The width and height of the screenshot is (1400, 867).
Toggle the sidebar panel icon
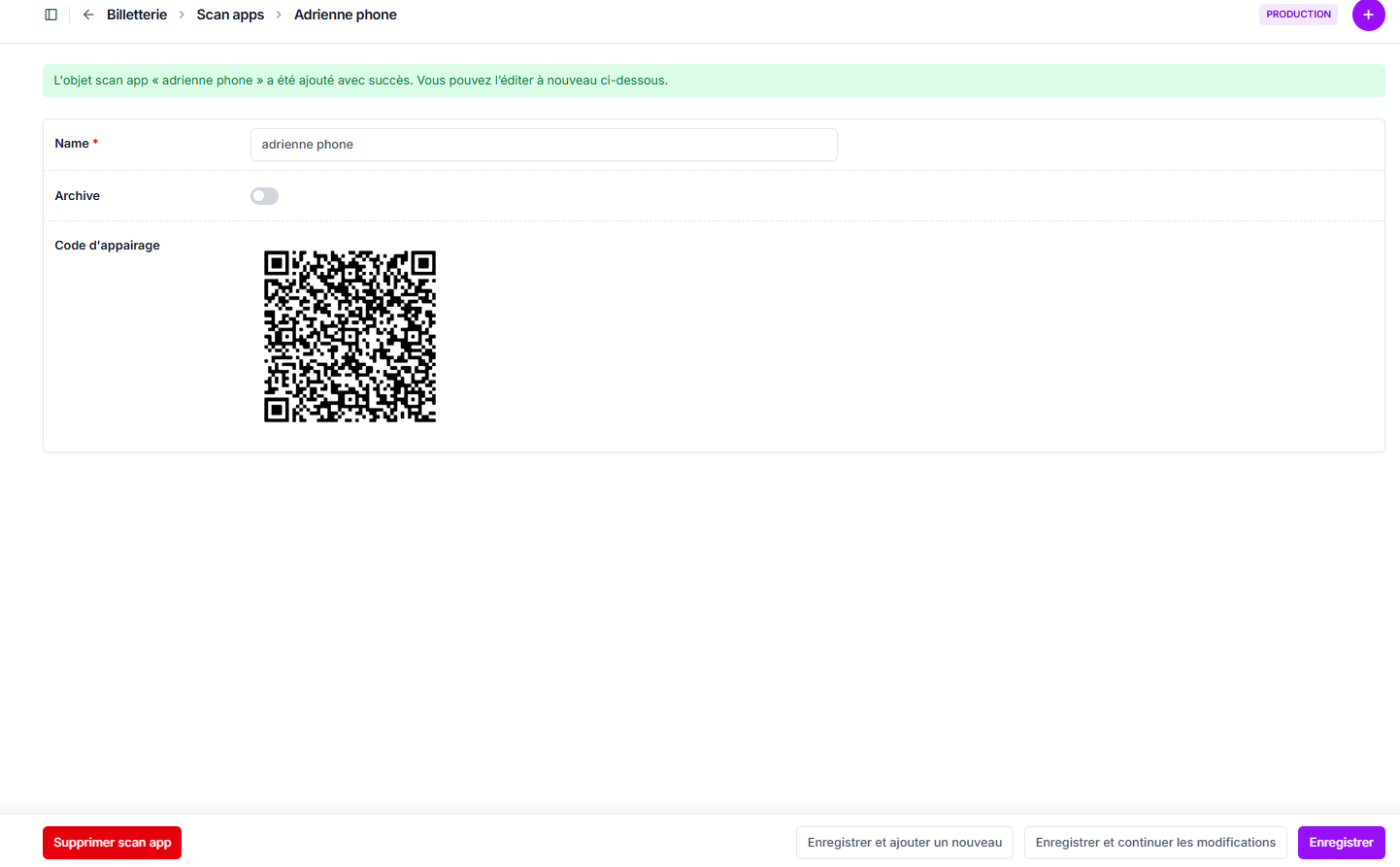51,15
